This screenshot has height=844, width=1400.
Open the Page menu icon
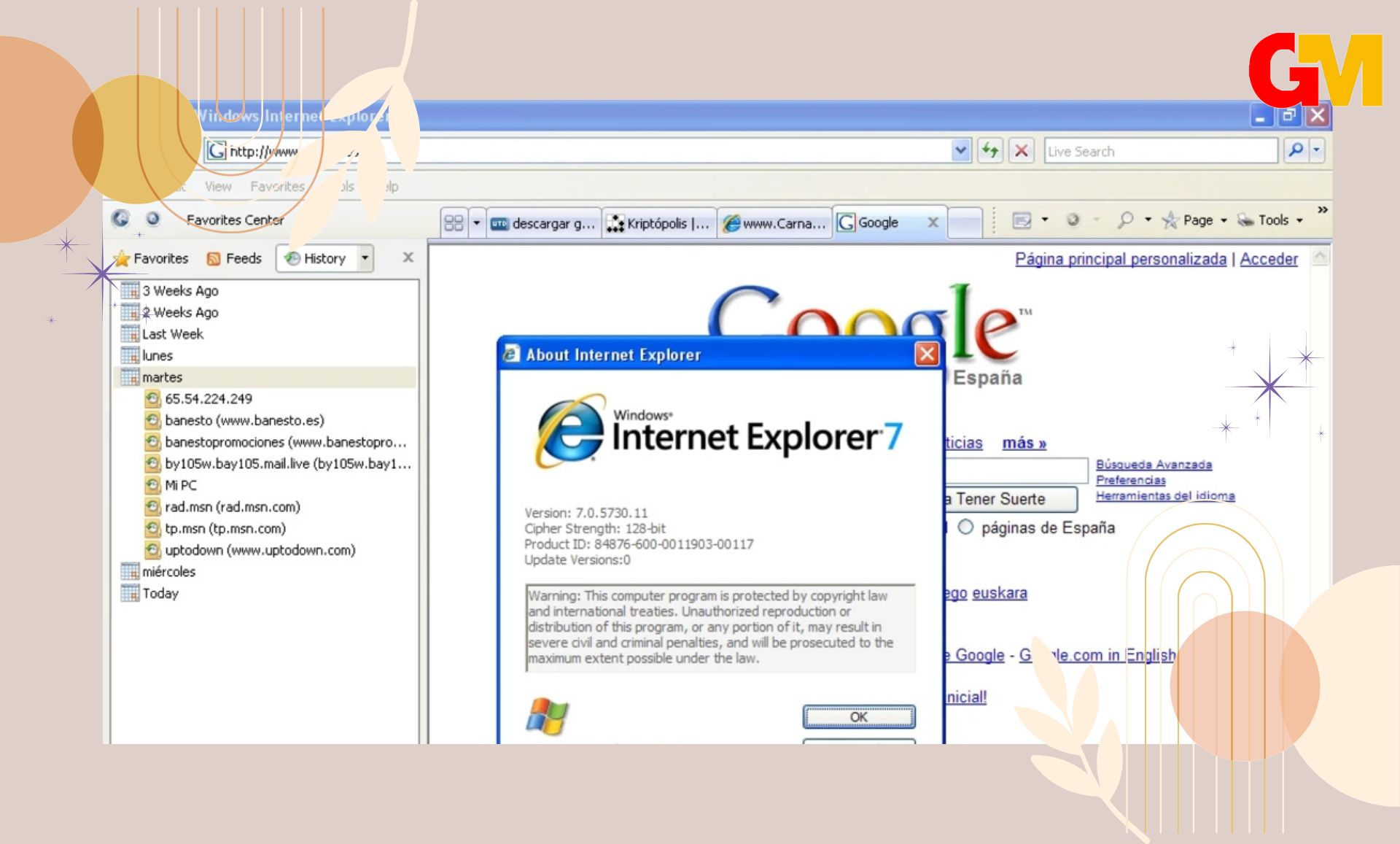1170,220
